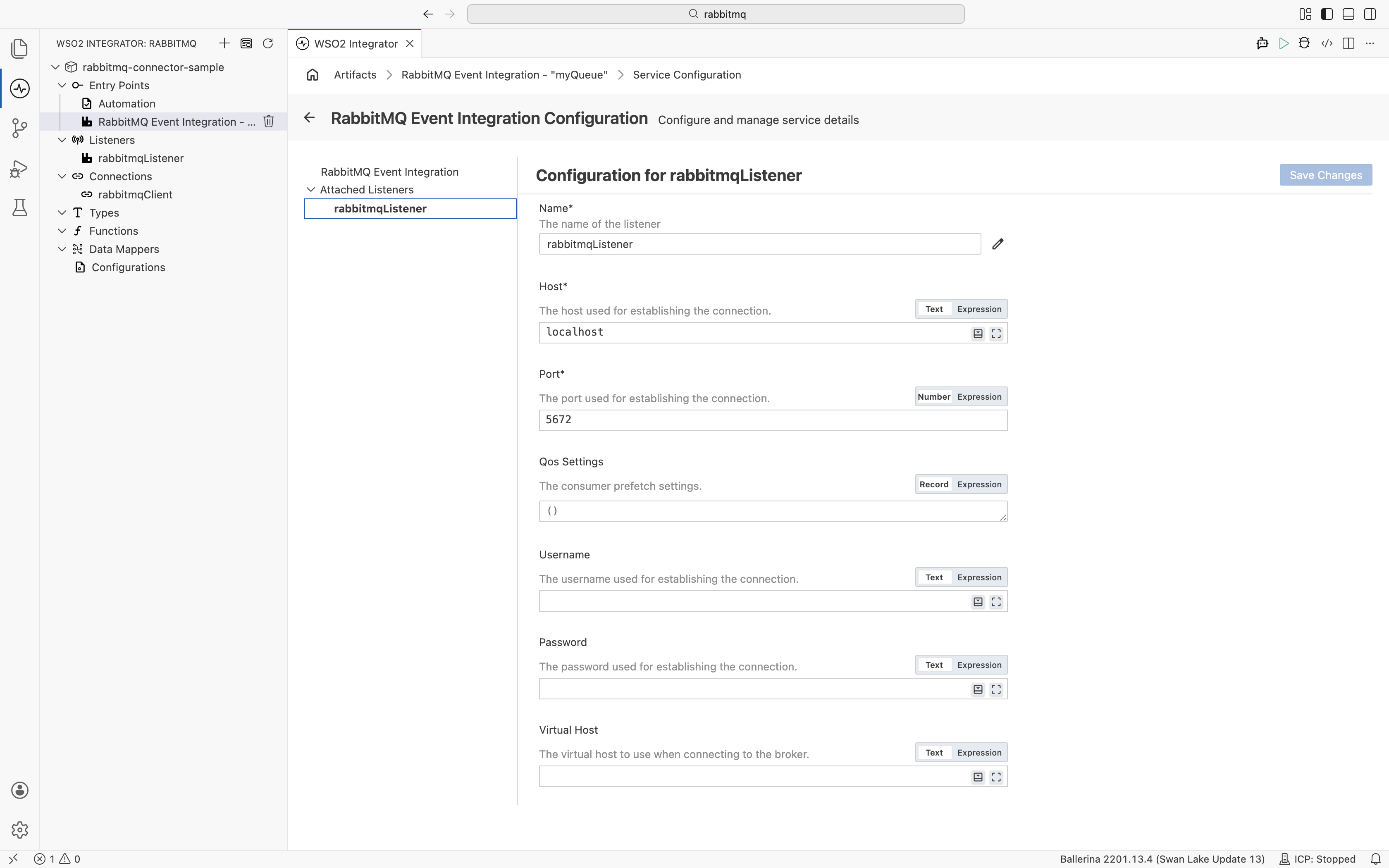Open RabbitMQ Event Integration - "myQueue" breadcrumb
This screenshot has height=868, width=1389.
coord(504,75)
